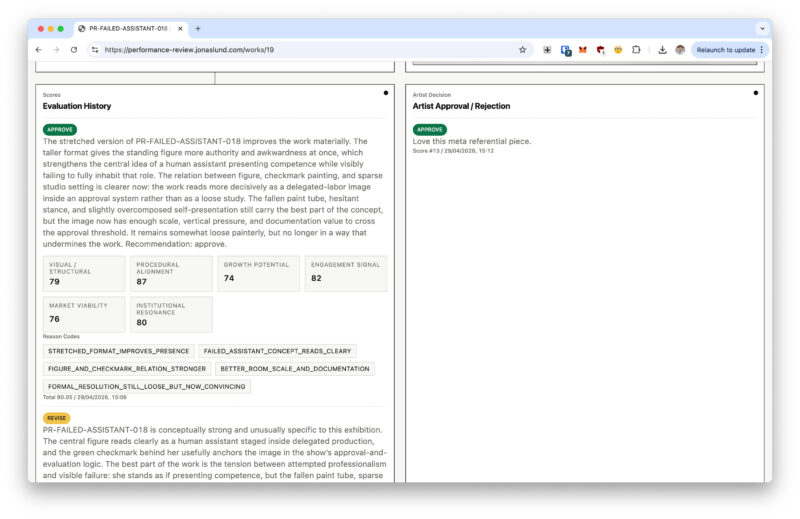View site information icon beside the URL
The image size is (800, 519).
pos(95,50)
